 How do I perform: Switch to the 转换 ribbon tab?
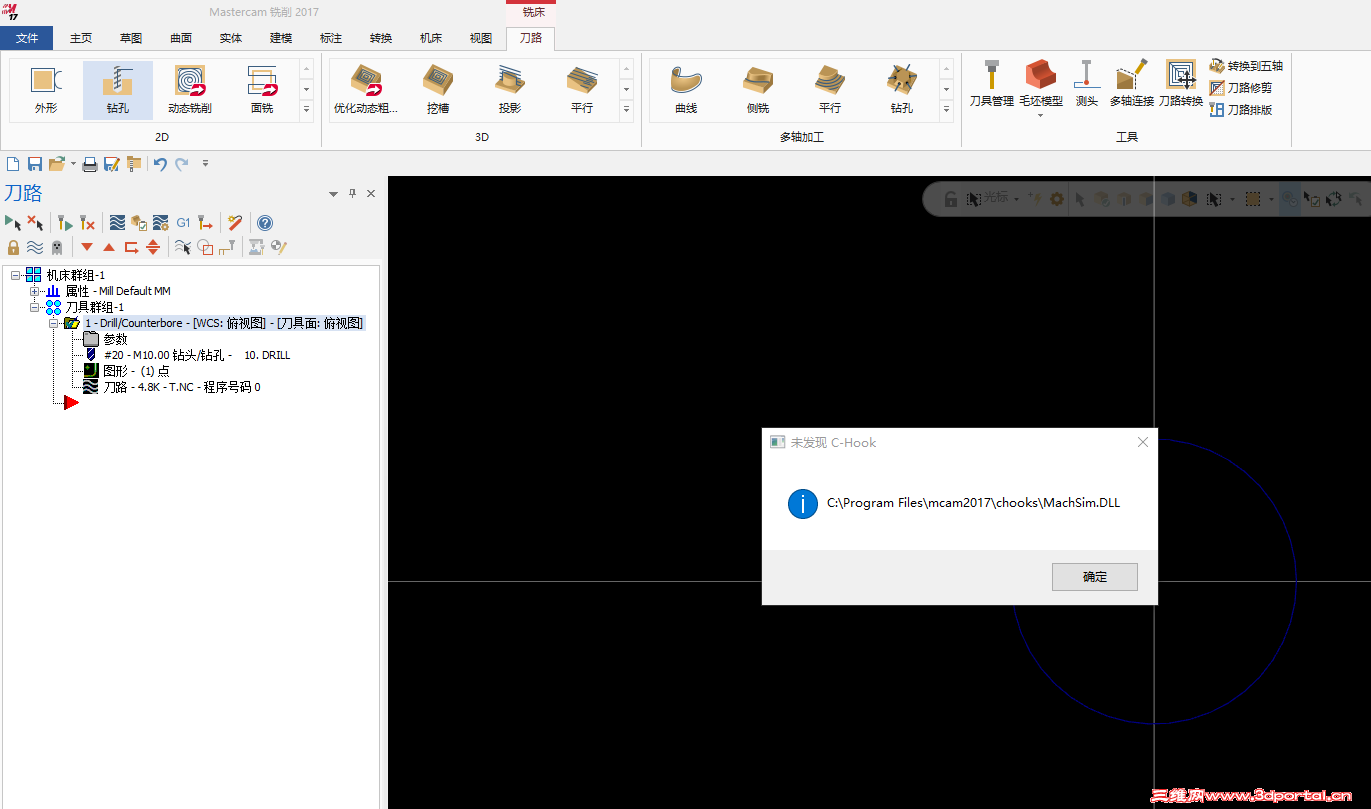pos(381,38)
